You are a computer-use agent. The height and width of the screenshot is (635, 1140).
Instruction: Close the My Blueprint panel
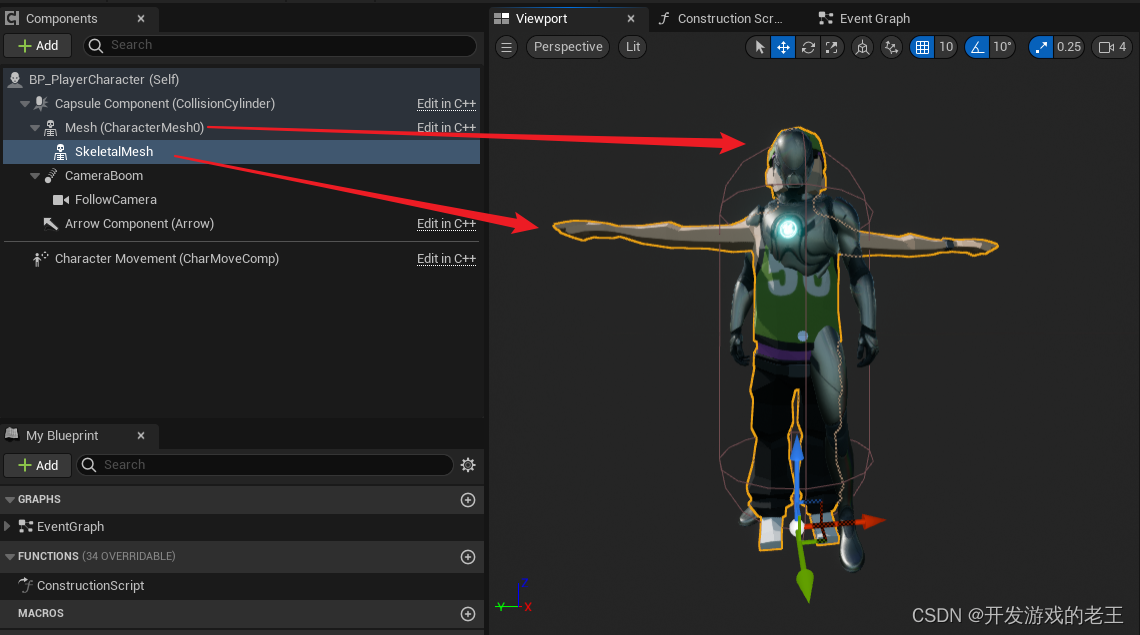pyautogui.click(x=141, y=436)
